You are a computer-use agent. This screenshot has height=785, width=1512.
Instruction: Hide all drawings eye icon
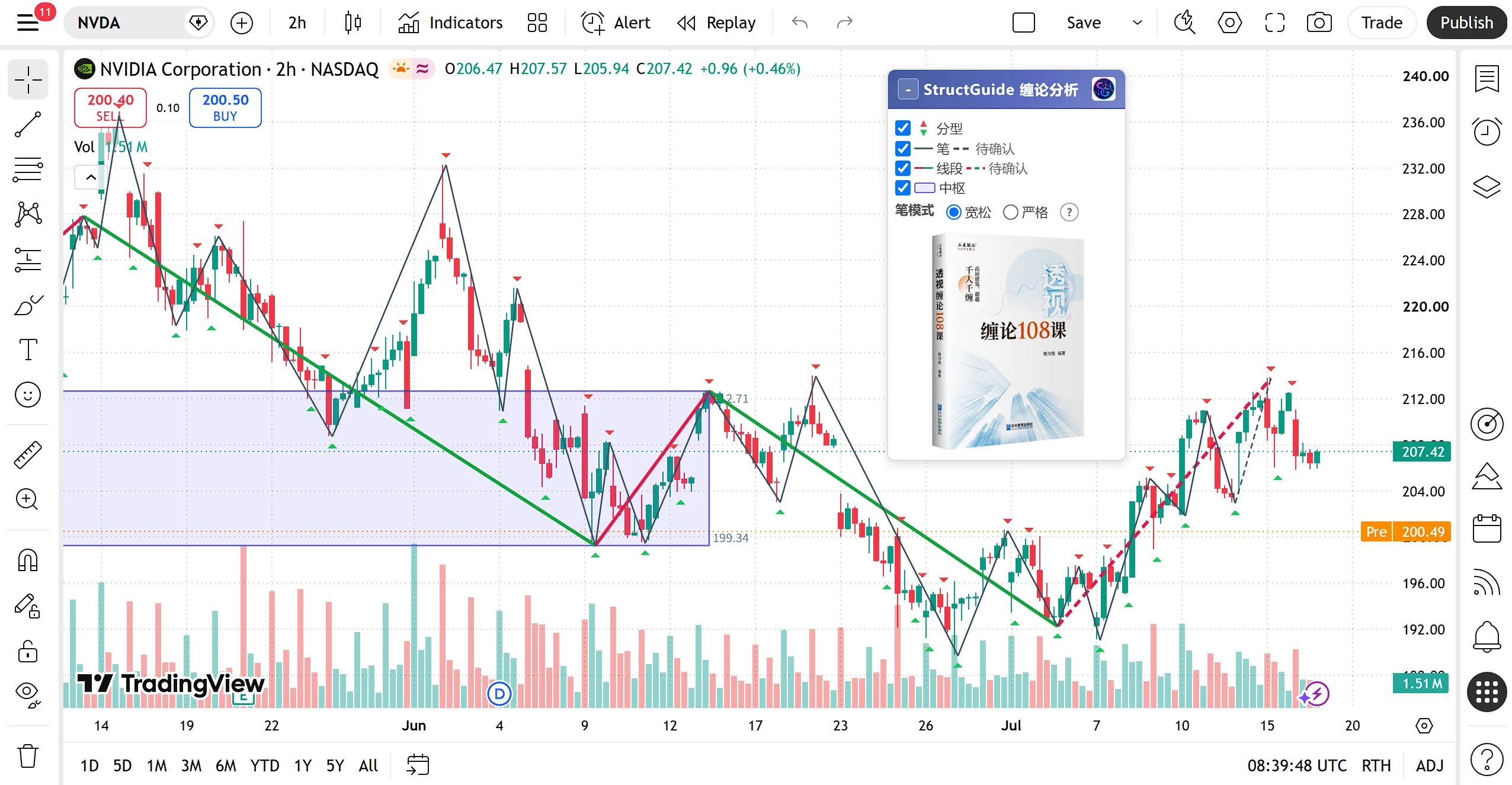(28, 696)
